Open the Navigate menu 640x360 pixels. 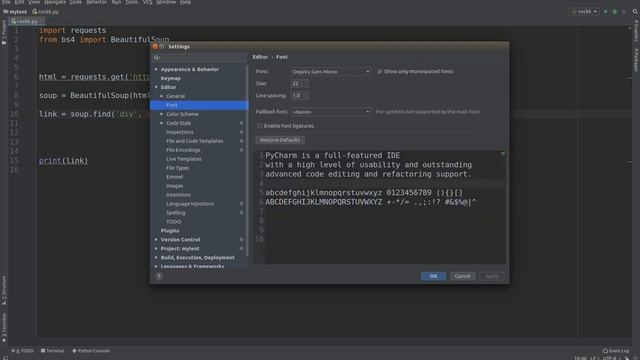coord(55,2)
